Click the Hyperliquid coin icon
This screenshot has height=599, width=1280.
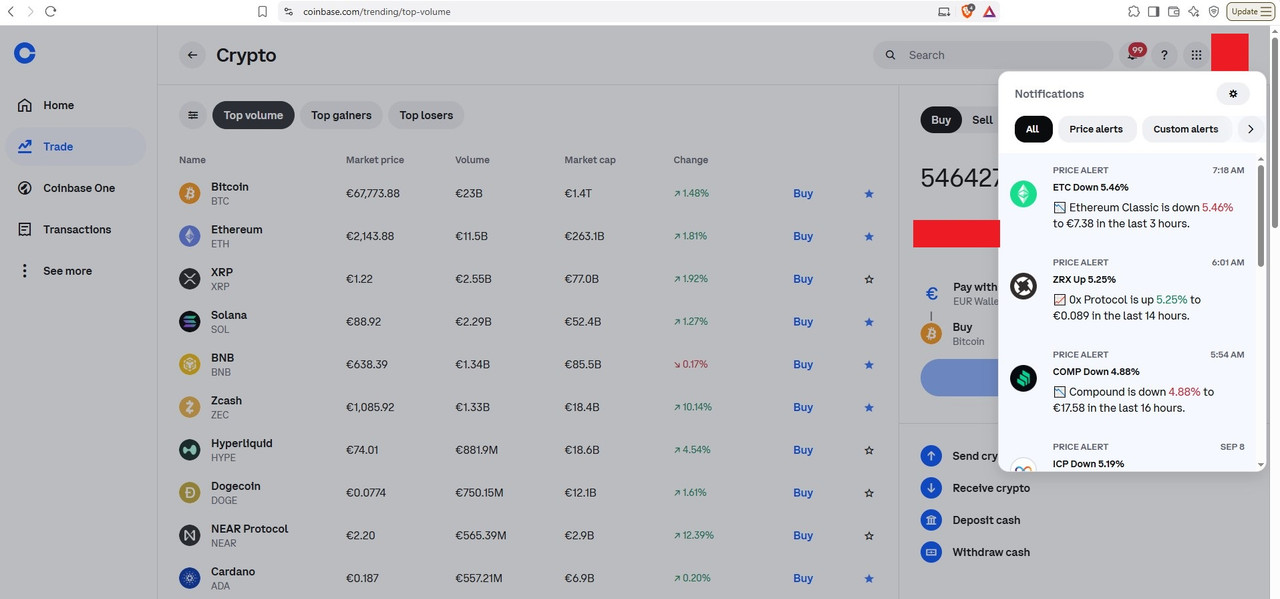tap(189, 450)
